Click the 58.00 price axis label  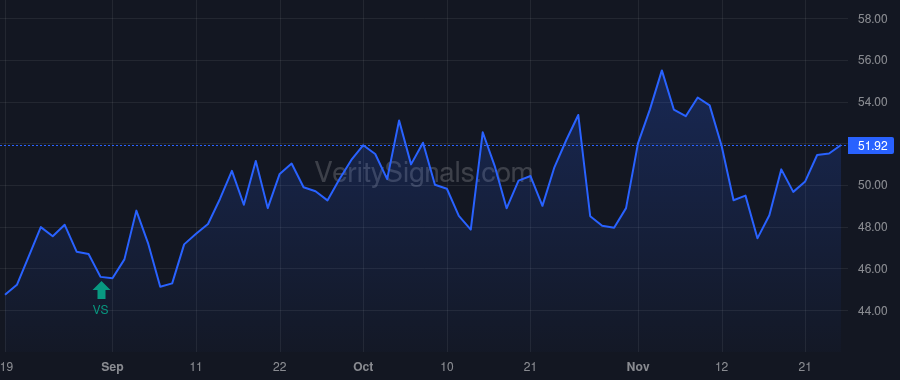click(x=872, y=19)
